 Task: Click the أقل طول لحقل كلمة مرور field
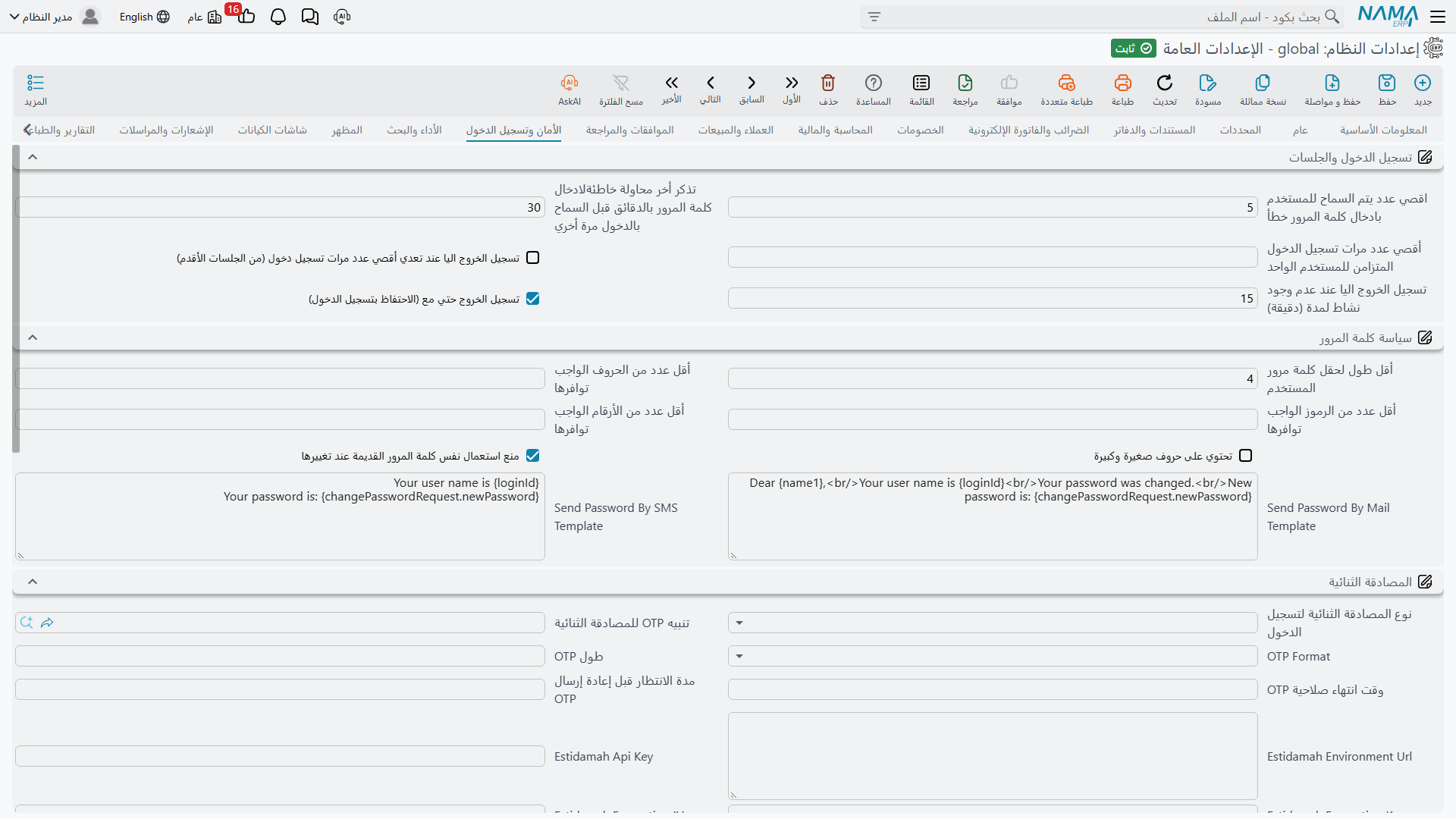click(x=993, y=378)
